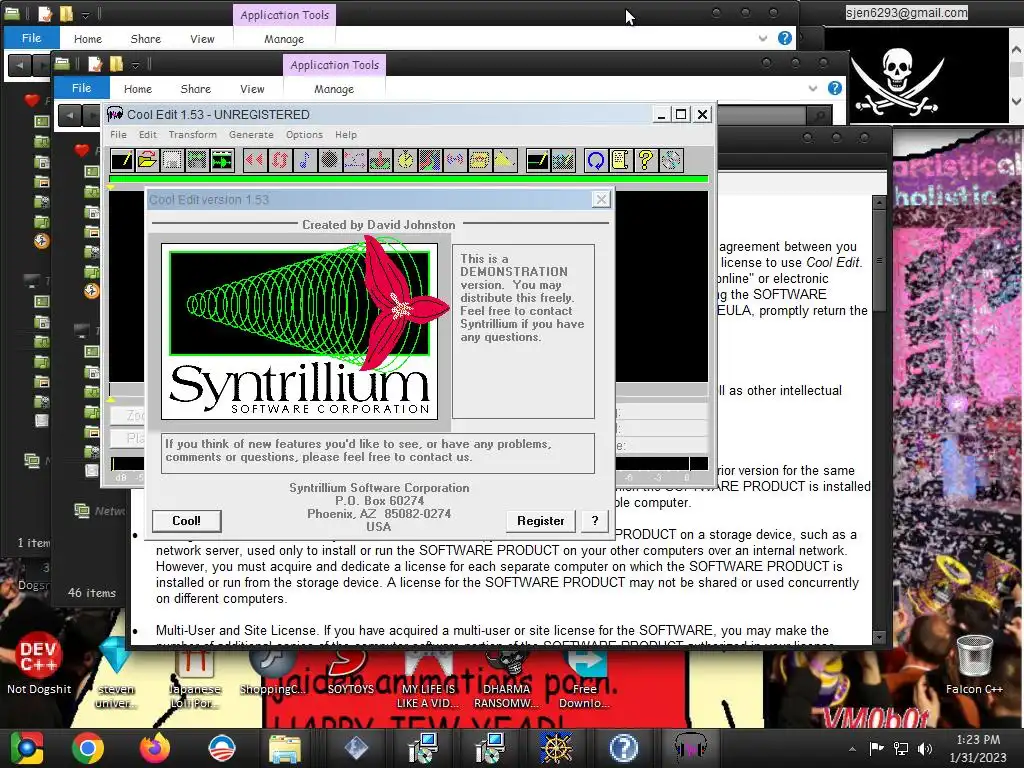Click the taskbar clock showing 1:23 PM

tap(978, 748)
